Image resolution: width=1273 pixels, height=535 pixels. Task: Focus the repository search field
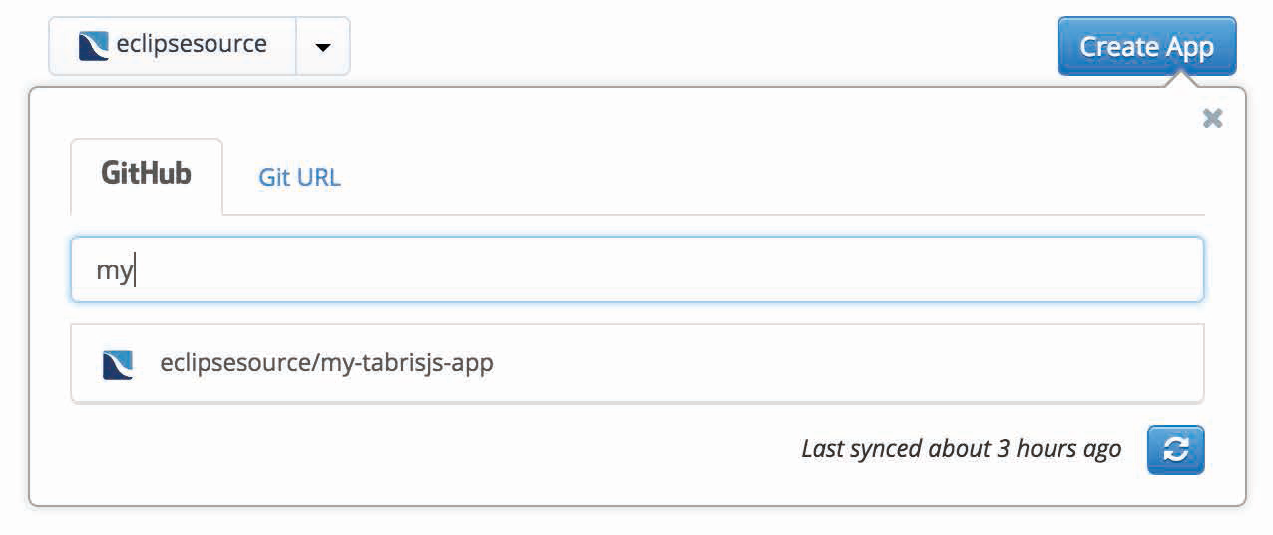click(x=636, y=270)
